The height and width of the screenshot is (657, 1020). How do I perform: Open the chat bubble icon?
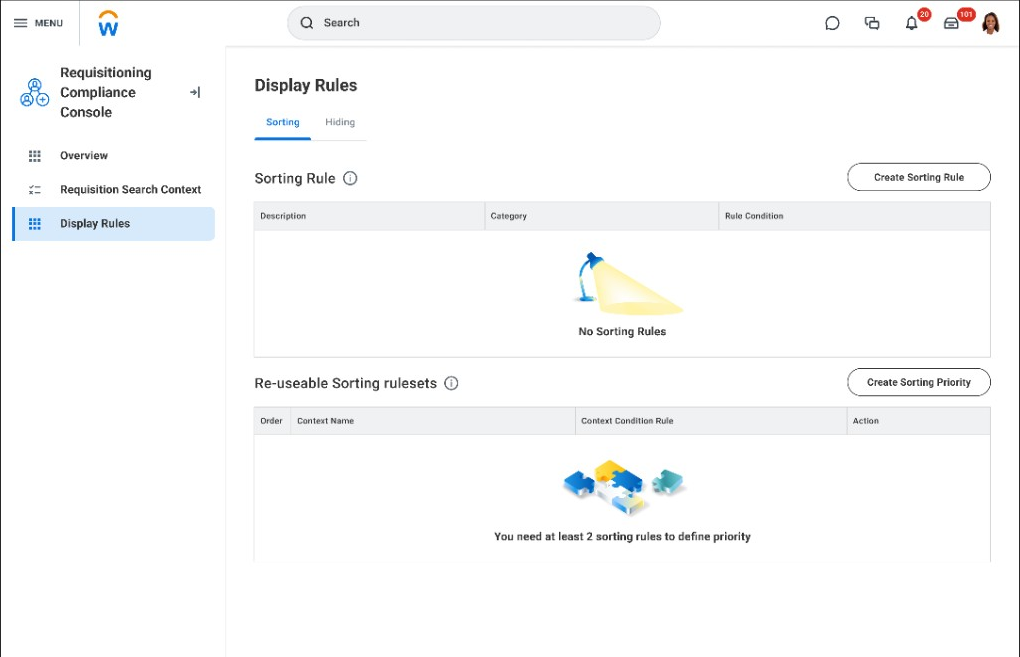point(832,23)
